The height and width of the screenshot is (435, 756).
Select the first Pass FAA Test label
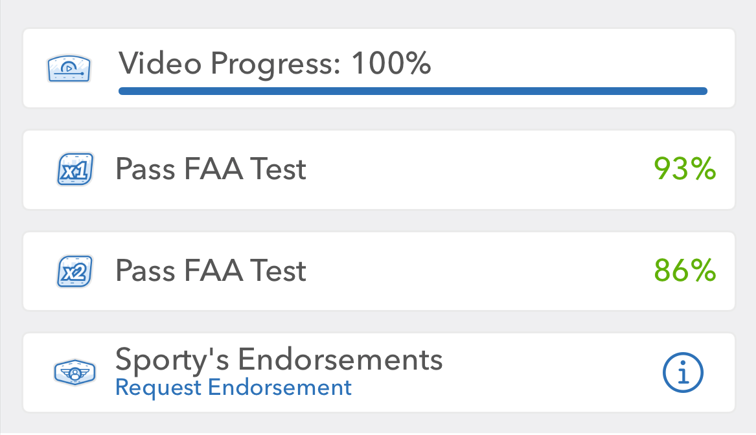[211, 169]
